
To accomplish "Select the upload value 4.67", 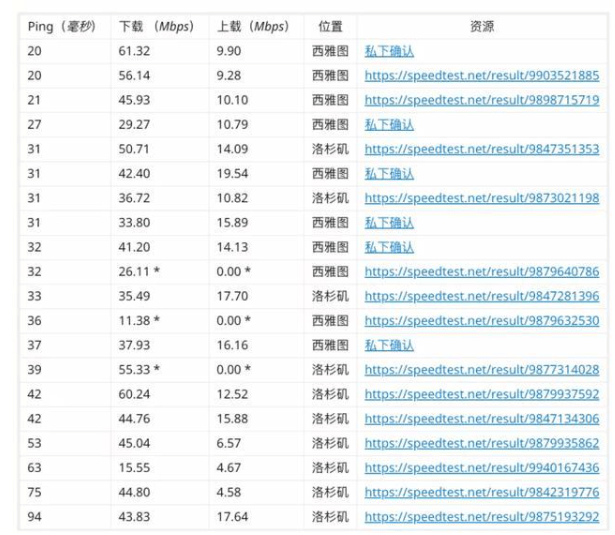I will pos(229,468).
